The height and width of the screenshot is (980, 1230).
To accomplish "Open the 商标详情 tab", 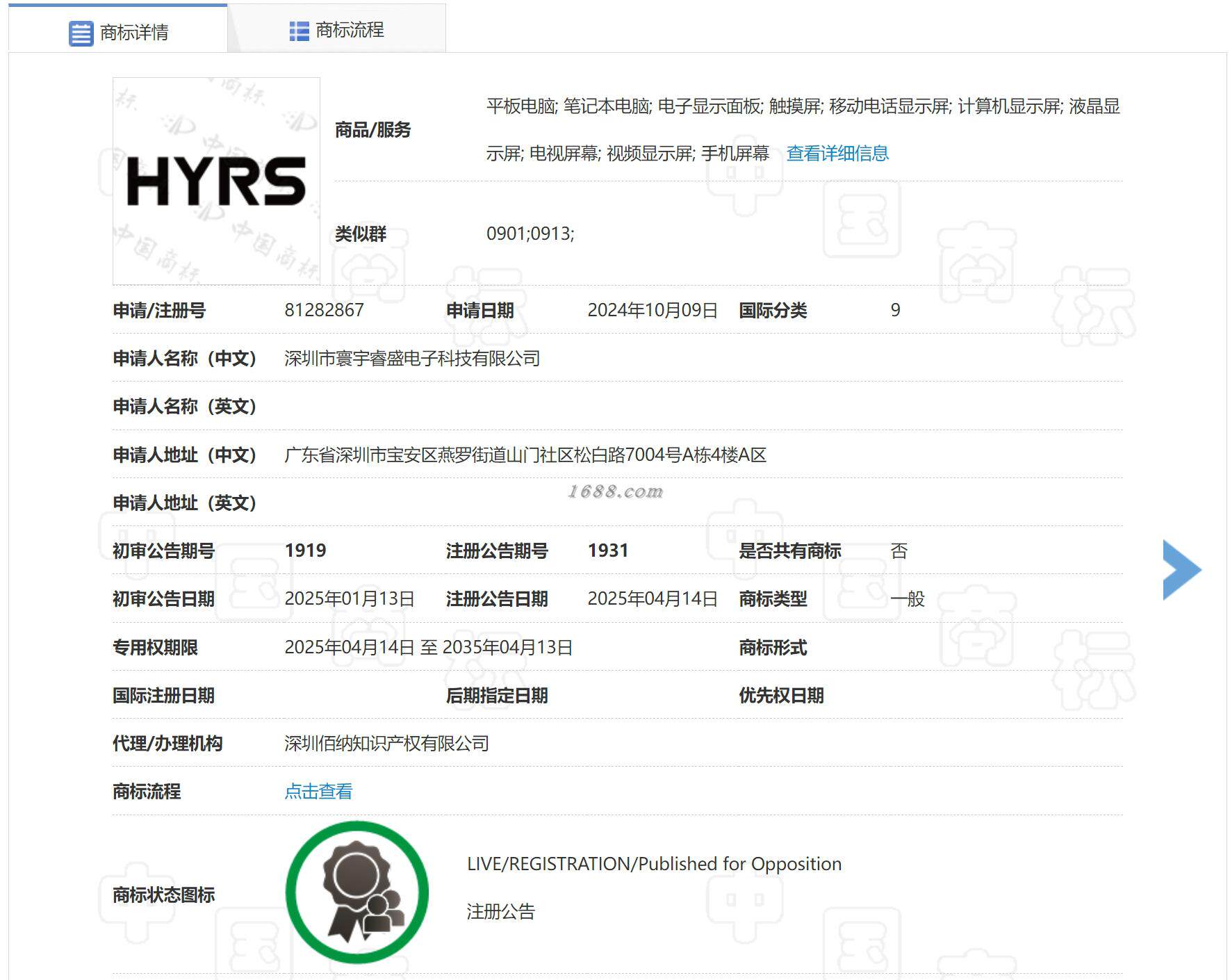I will (x=118, y=29).
